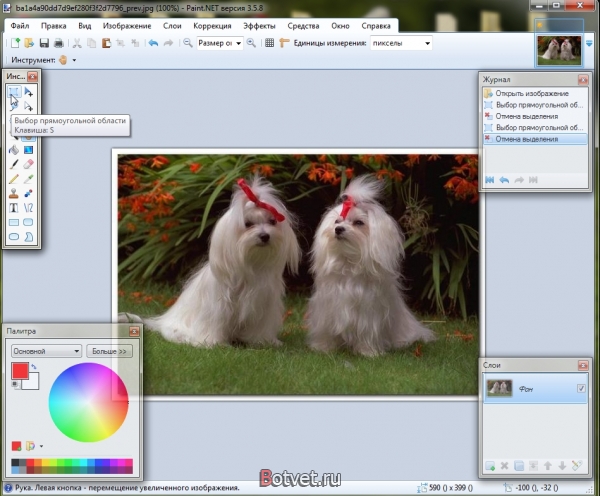The image size is (600, 496).
Task: Select the Eraser tool
Action: tap(29, 164)
